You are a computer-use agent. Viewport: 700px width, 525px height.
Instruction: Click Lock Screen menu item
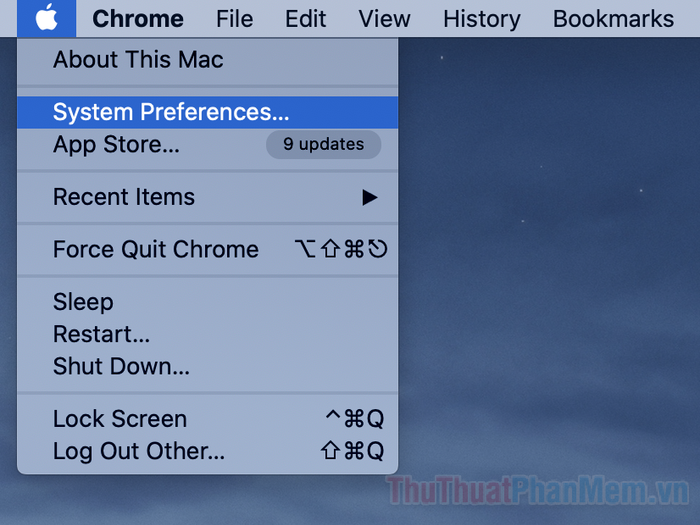(x=120, y=419)
